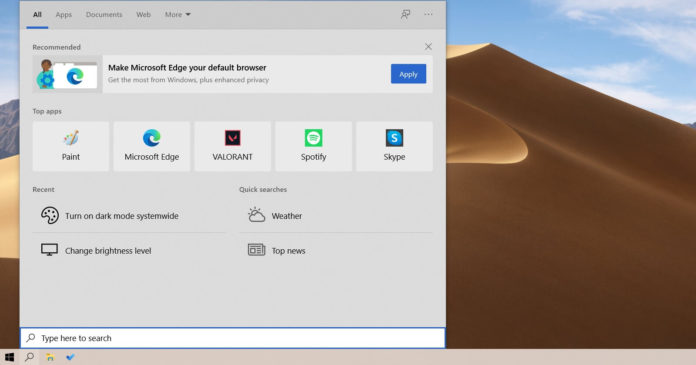
Task: Click the 'Type here to search' field
Action: tap(233, 338)
